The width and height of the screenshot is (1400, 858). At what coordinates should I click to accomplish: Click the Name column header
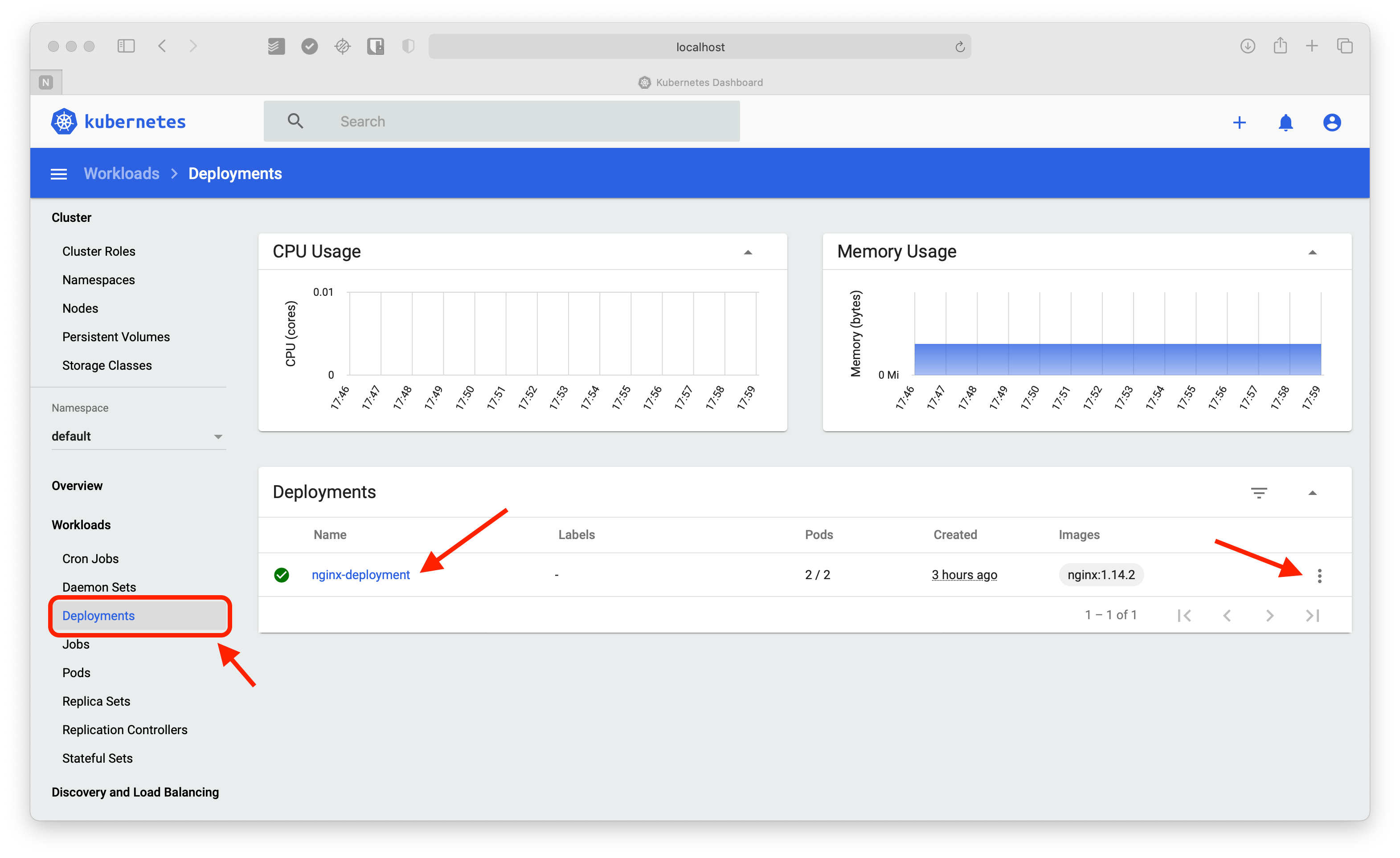tap(330, 535)
